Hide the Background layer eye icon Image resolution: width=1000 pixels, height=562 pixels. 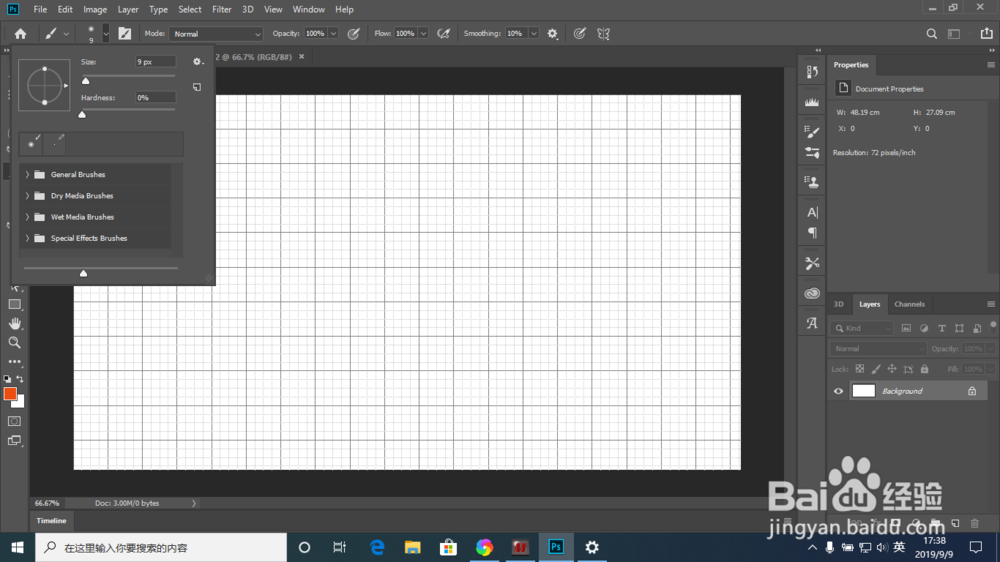tap(838, 391)
